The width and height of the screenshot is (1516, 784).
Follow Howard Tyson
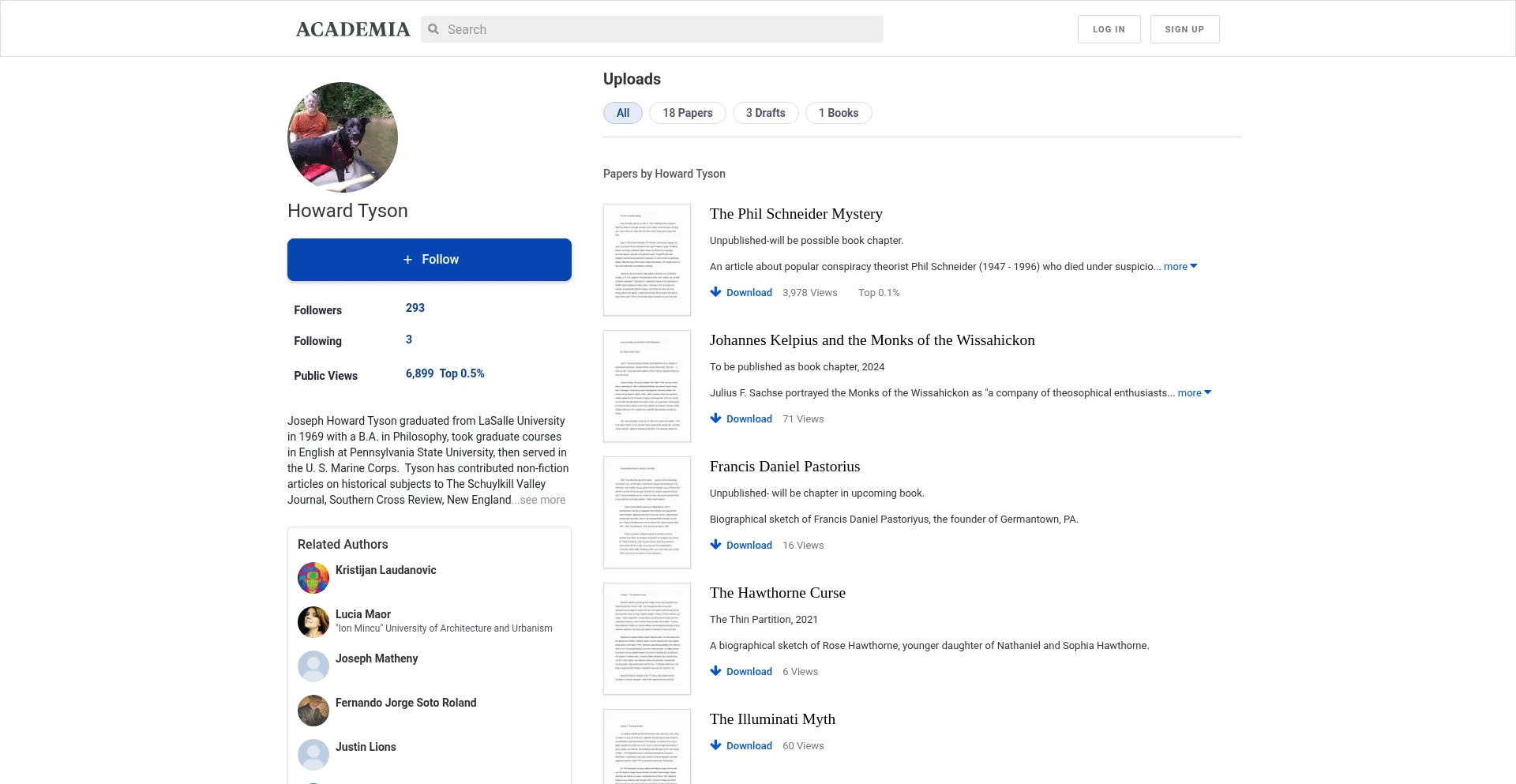click(430, 260)
